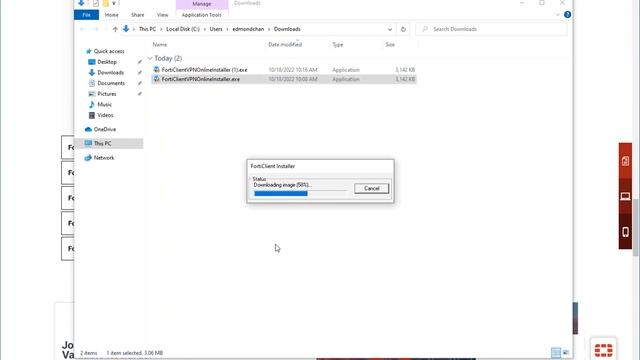Click the pin icon next to Desktop
The height and width of the screenshot is (360, 640).
140,62
